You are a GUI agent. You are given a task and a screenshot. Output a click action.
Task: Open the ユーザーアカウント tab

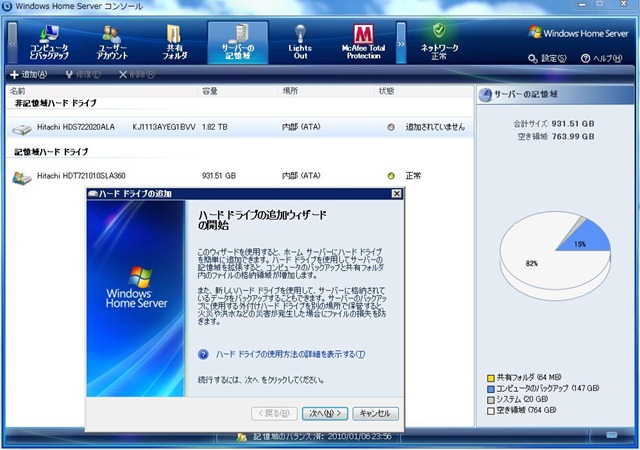112,42
